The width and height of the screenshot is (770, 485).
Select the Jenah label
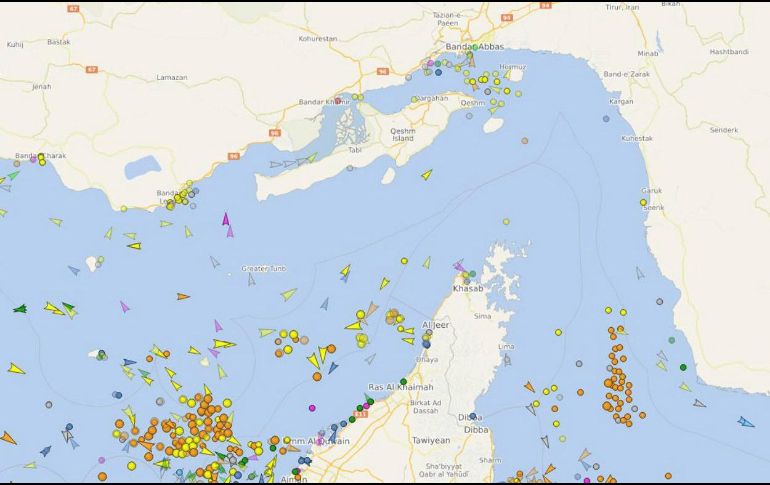(x=42, y=86)
